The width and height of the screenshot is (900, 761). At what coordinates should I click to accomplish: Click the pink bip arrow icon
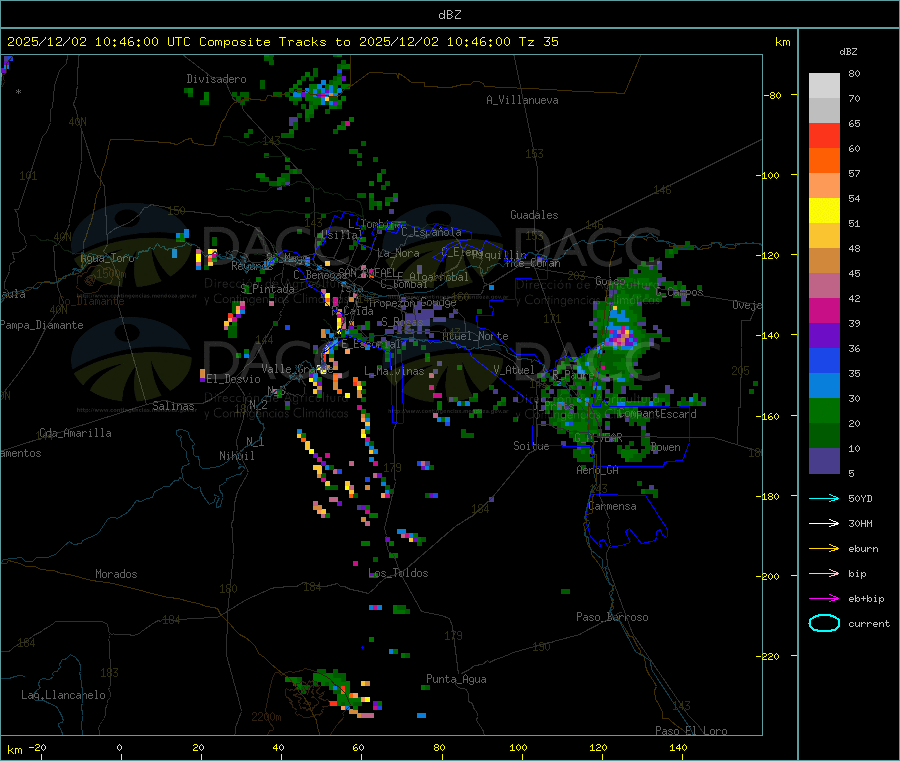point(824,573)
